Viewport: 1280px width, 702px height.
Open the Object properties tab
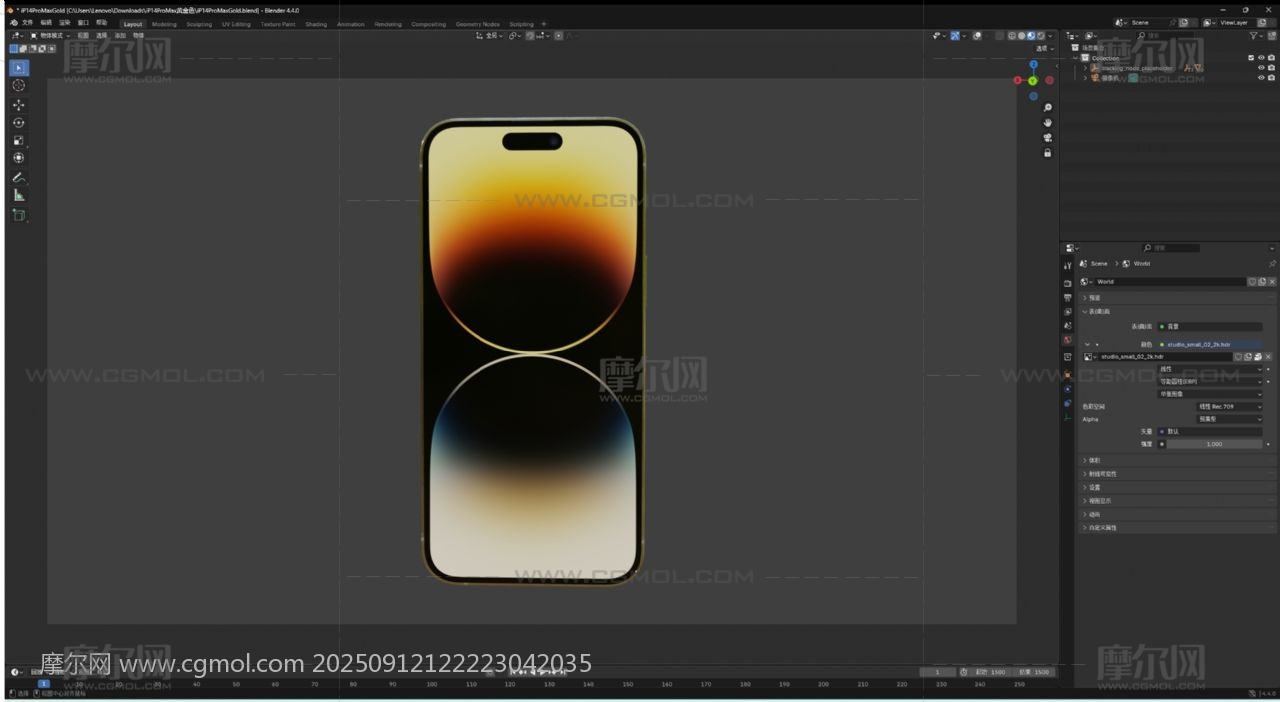click(1068, 375)
